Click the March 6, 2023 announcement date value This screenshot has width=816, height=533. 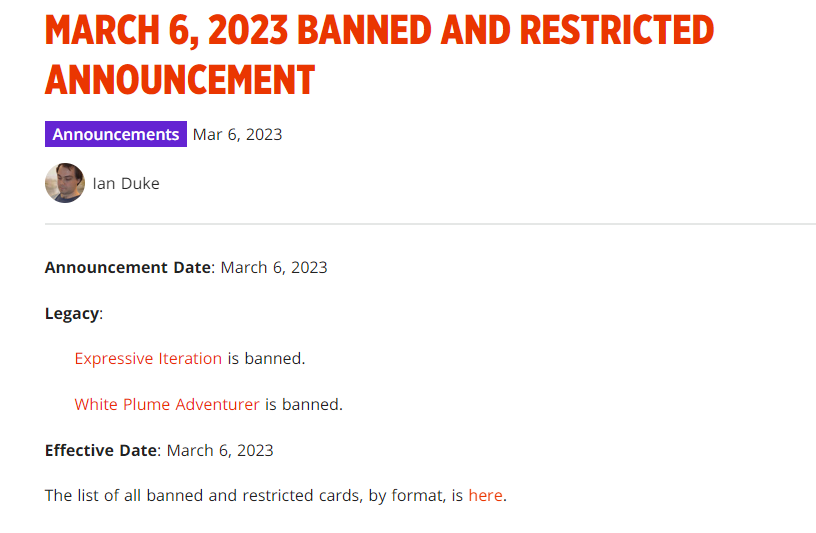(274, 267)
